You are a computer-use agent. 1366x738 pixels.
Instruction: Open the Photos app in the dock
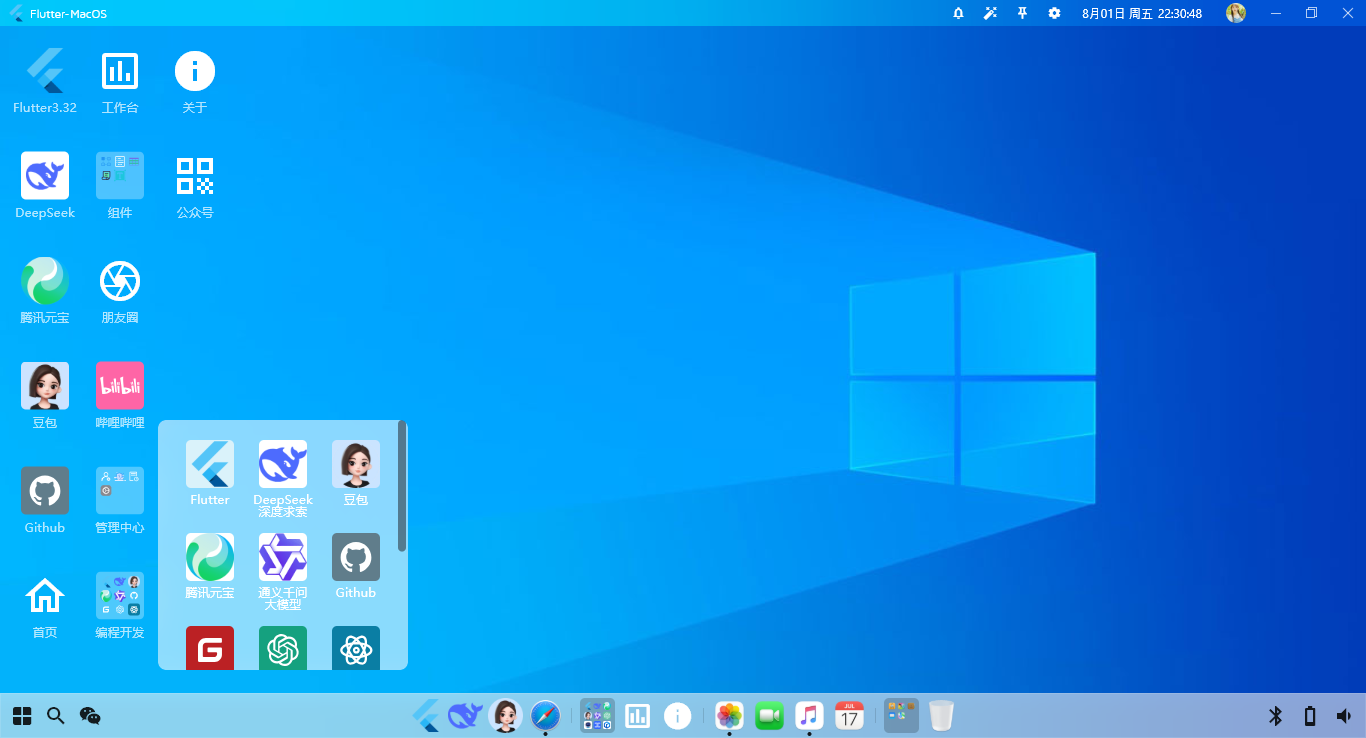(729, 716)
